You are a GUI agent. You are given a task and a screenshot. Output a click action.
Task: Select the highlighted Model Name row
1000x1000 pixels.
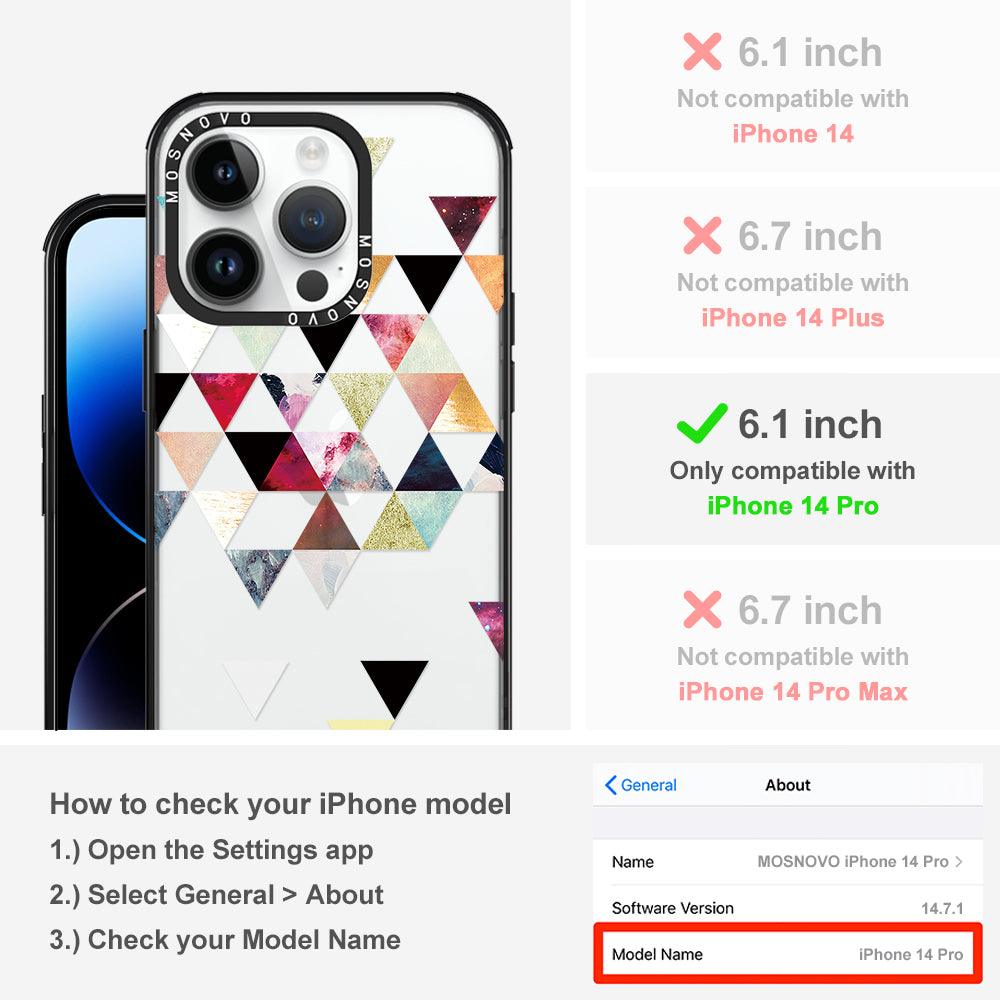[x=788, y=953]
